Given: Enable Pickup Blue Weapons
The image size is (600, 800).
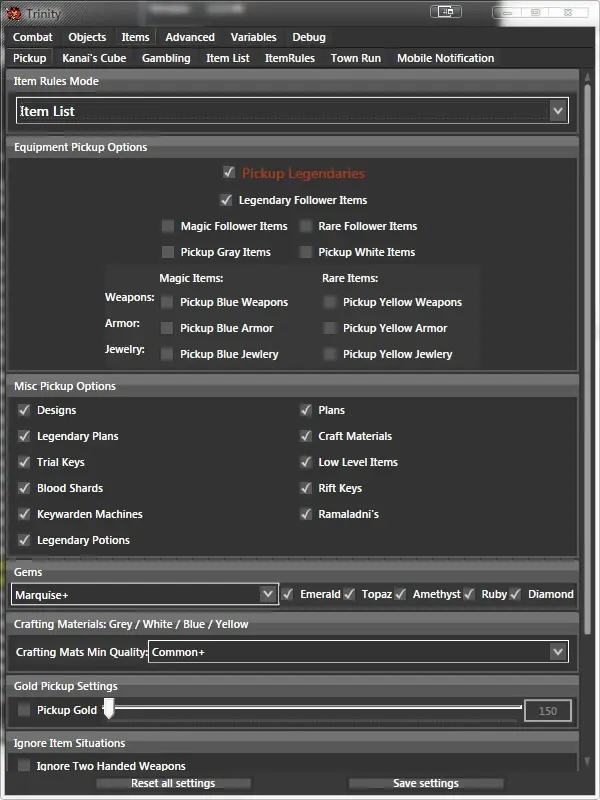Looking at the screenshot, I should click(168, 302).
